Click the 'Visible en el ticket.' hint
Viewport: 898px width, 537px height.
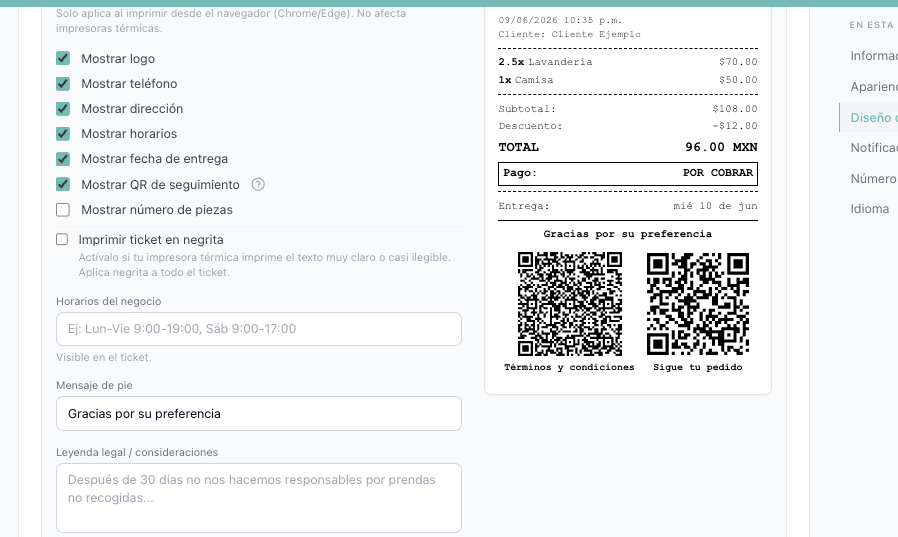click(104, 357)
